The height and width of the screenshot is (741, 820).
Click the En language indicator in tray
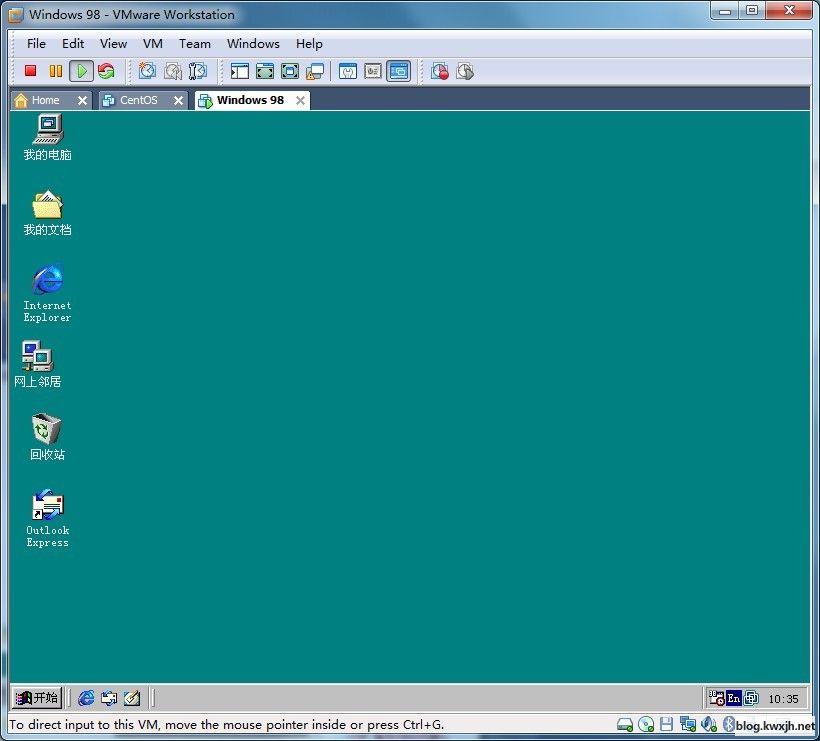734,698
